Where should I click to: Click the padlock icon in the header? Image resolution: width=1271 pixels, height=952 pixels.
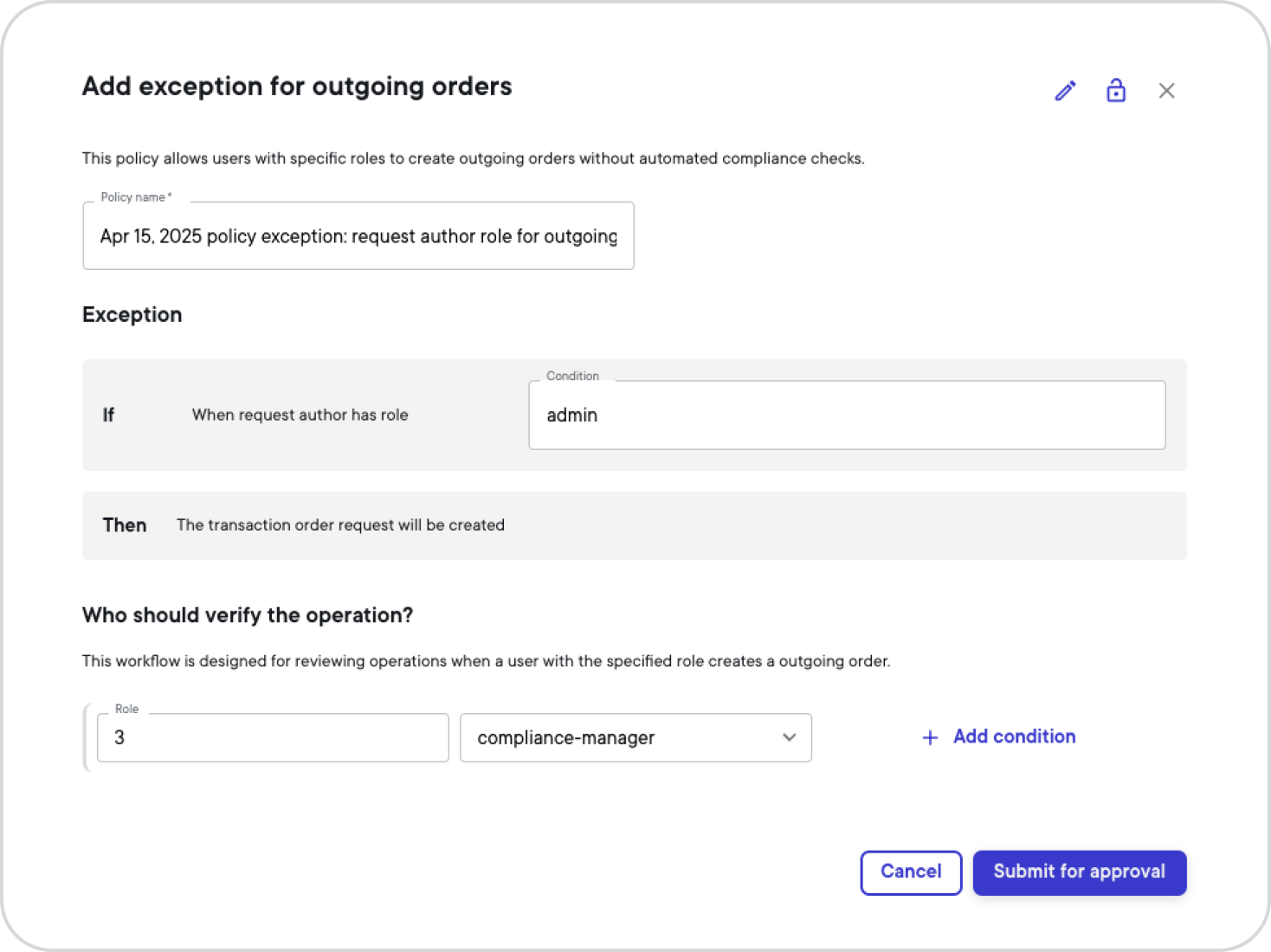tap(1116, 90)
